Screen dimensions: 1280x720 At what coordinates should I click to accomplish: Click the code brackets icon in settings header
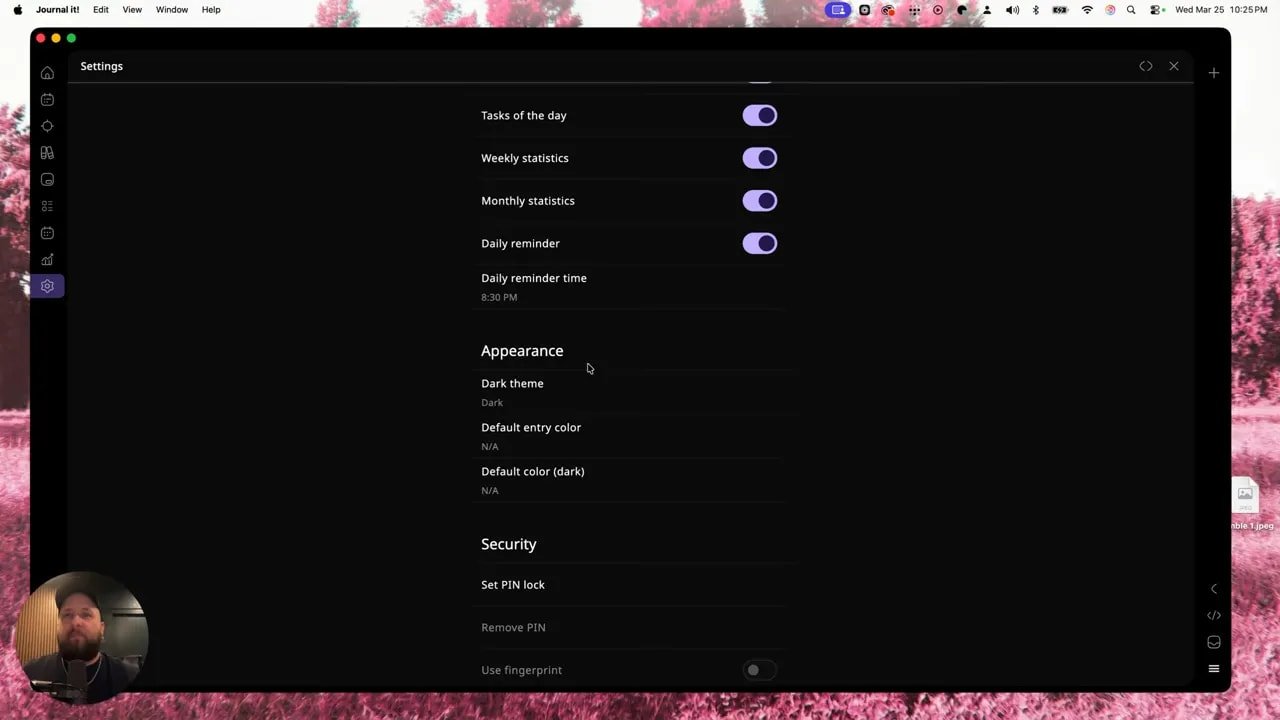[1146, 65]
